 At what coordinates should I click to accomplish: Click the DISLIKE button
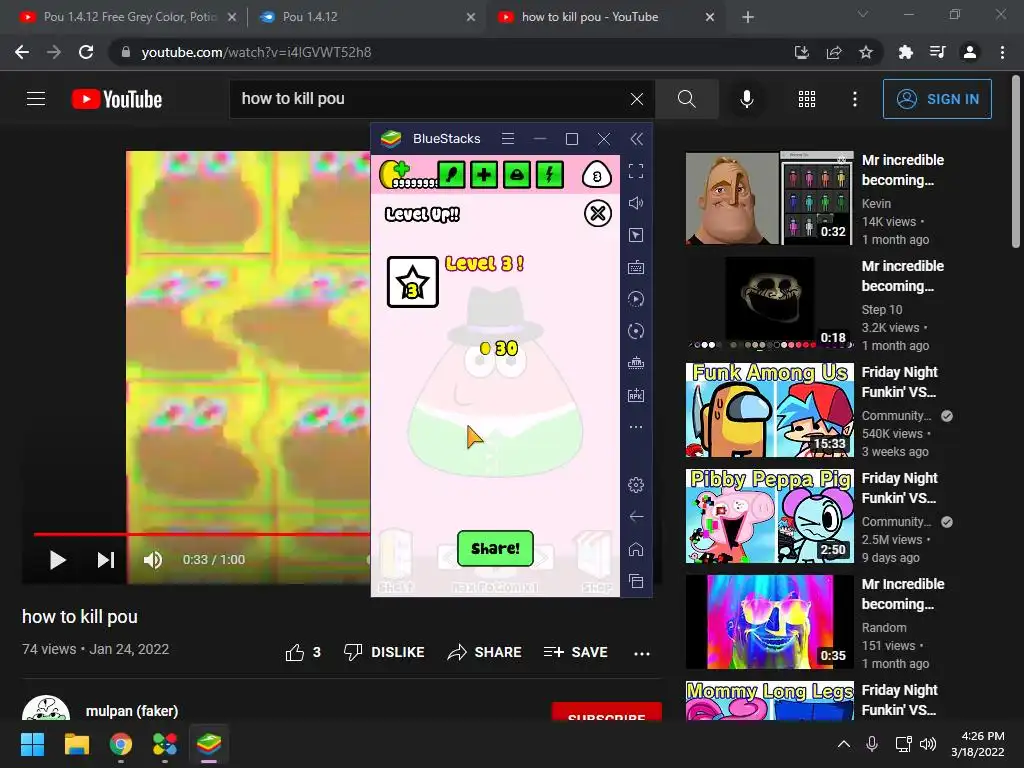(x=384, y=652)
